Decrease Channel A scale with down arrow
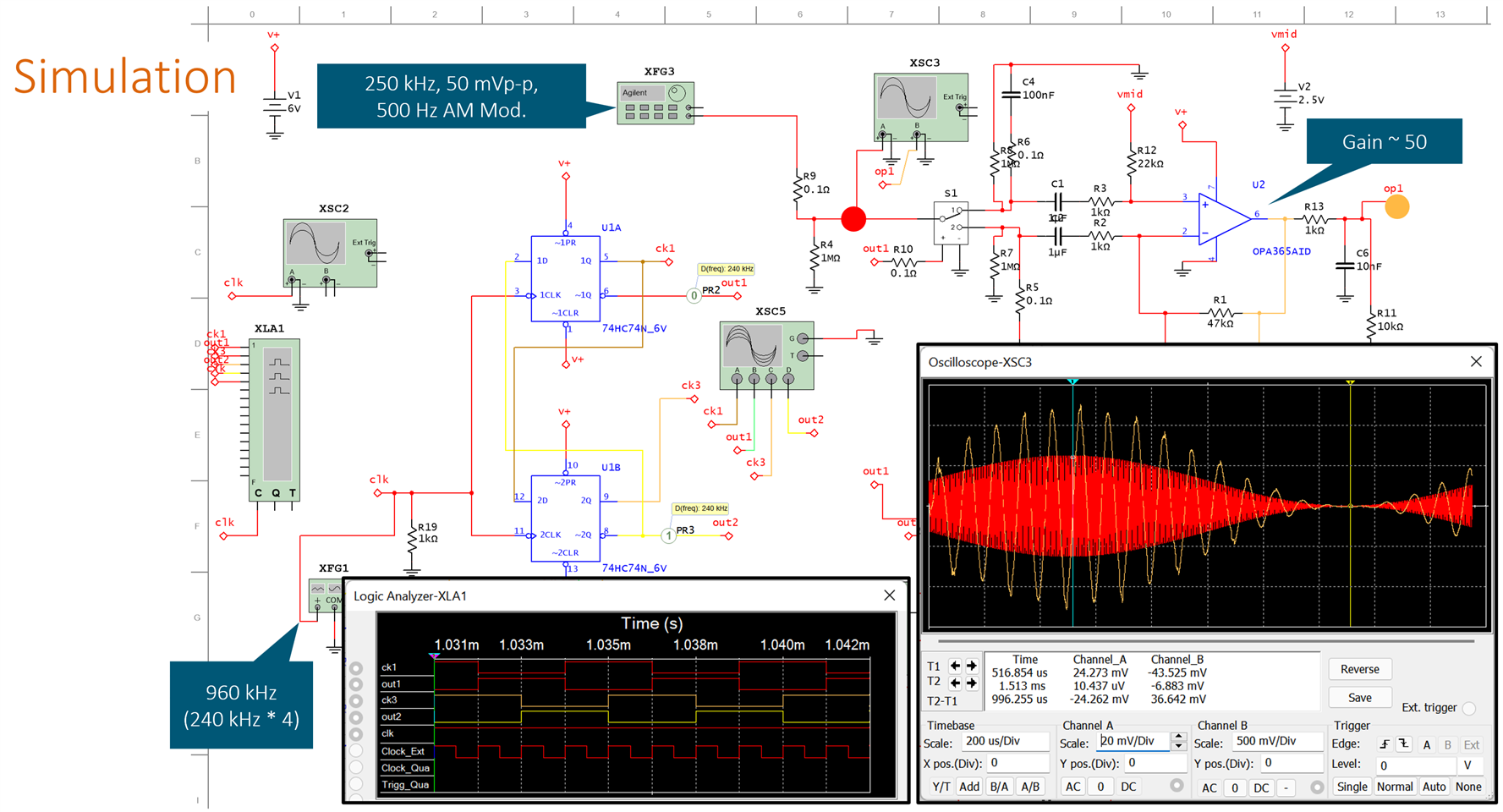This screenshot has width=1503, height=812. click(1178, 747)
